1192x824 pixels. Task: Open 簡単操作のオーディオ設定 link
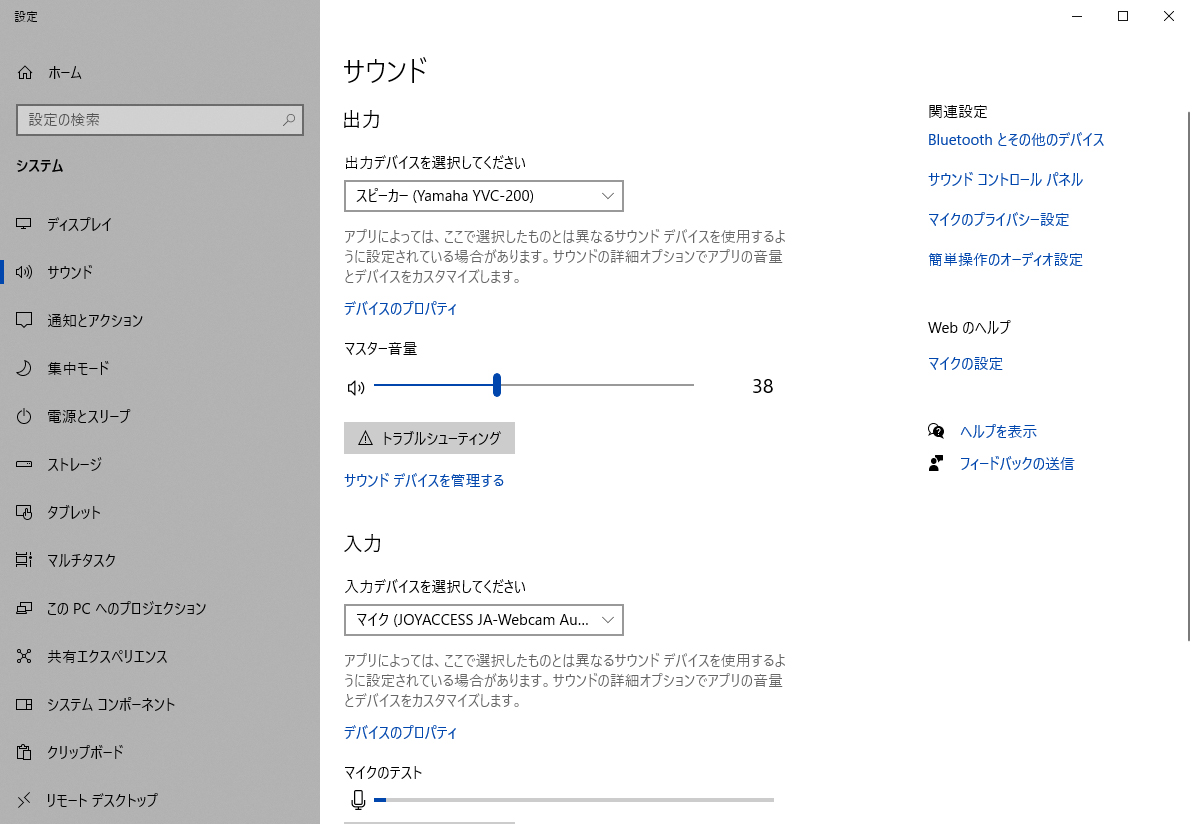click(1005, 260)
